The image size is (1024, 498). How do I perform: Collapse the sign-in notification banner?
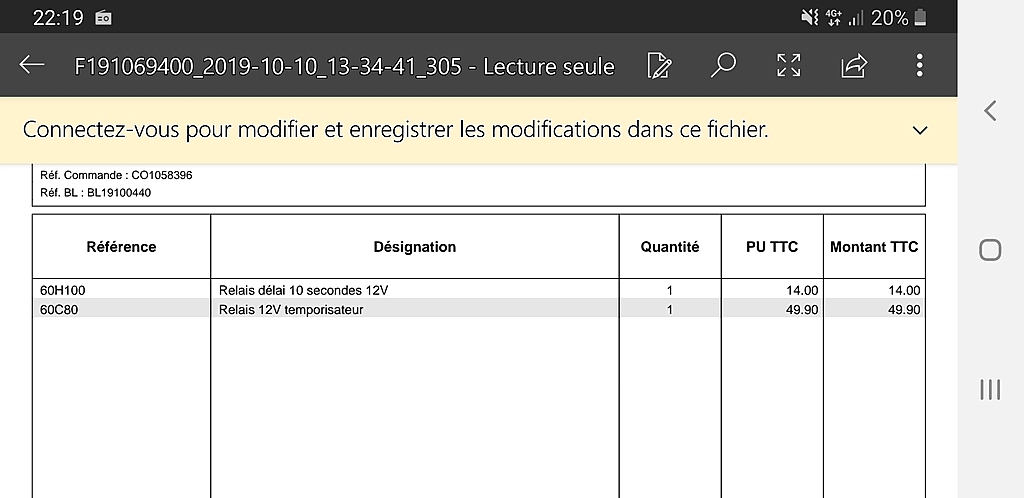[x=920, y=131]
